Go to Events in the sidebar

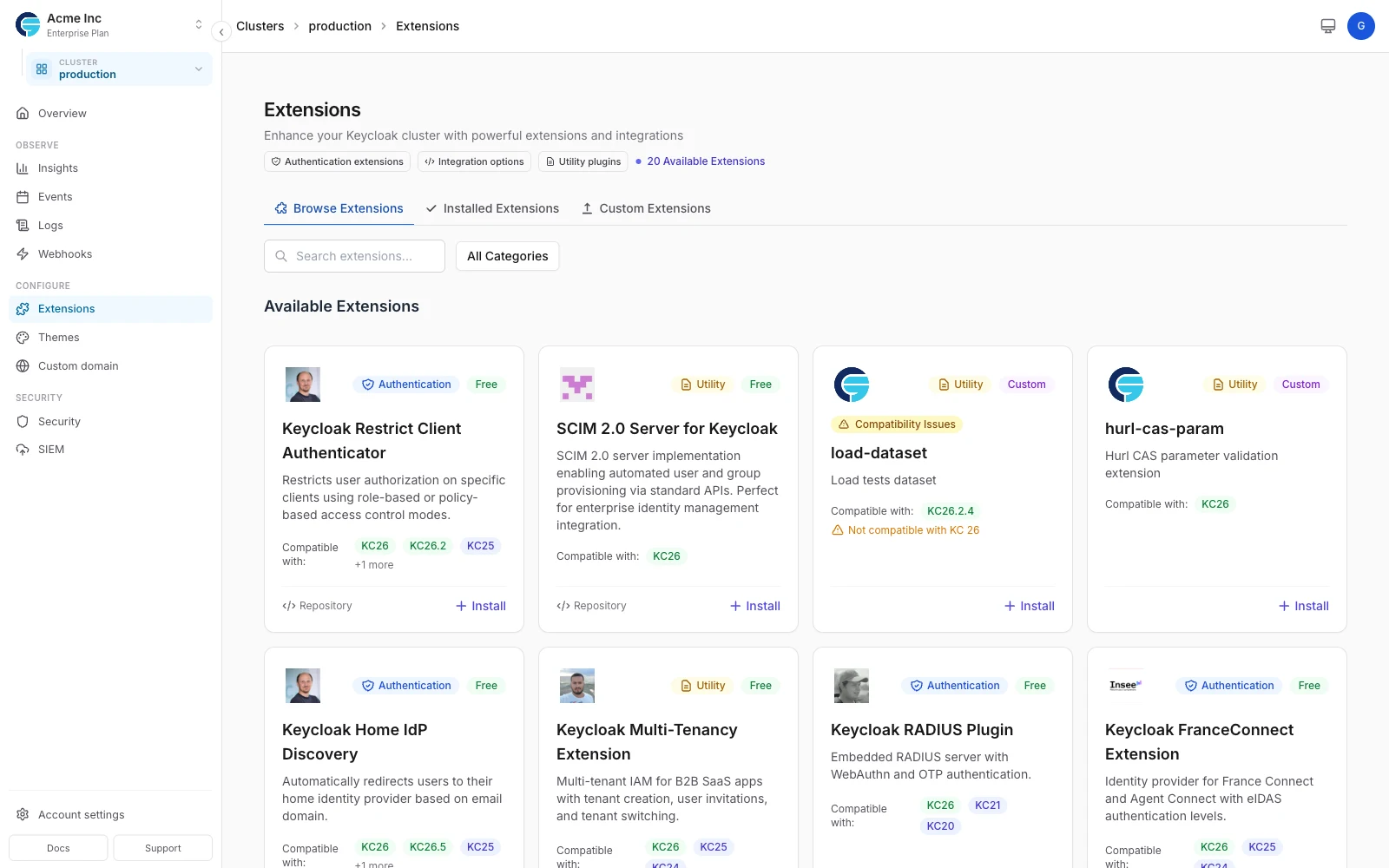pos(110,197)
